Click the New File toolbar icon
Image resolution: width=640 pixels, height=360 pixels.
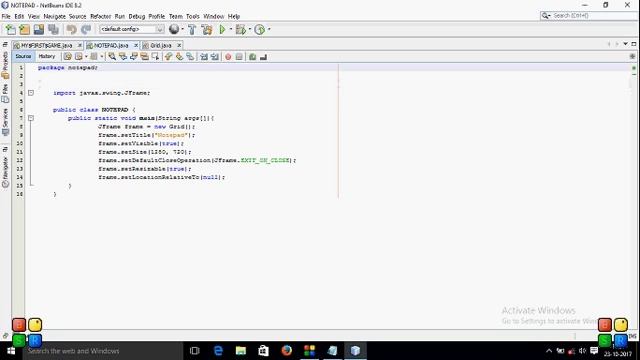(x=10, y=29)
